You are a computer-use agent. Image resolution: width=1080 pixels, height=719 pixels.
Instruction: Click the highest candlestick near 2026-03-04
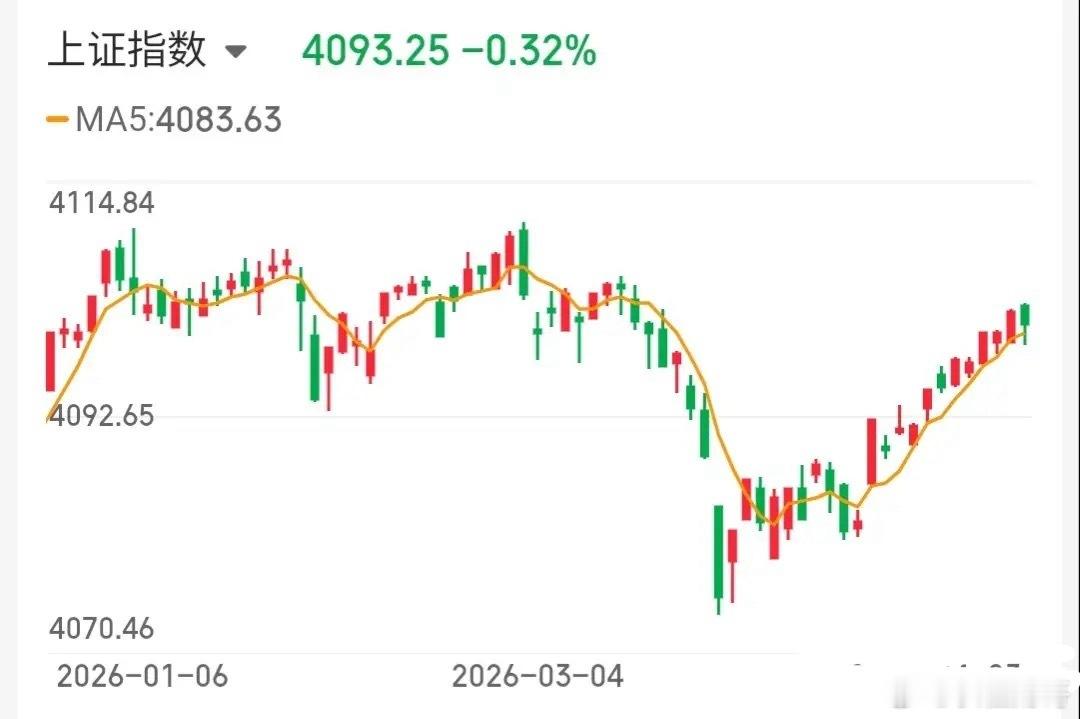(x=523, y=265)
